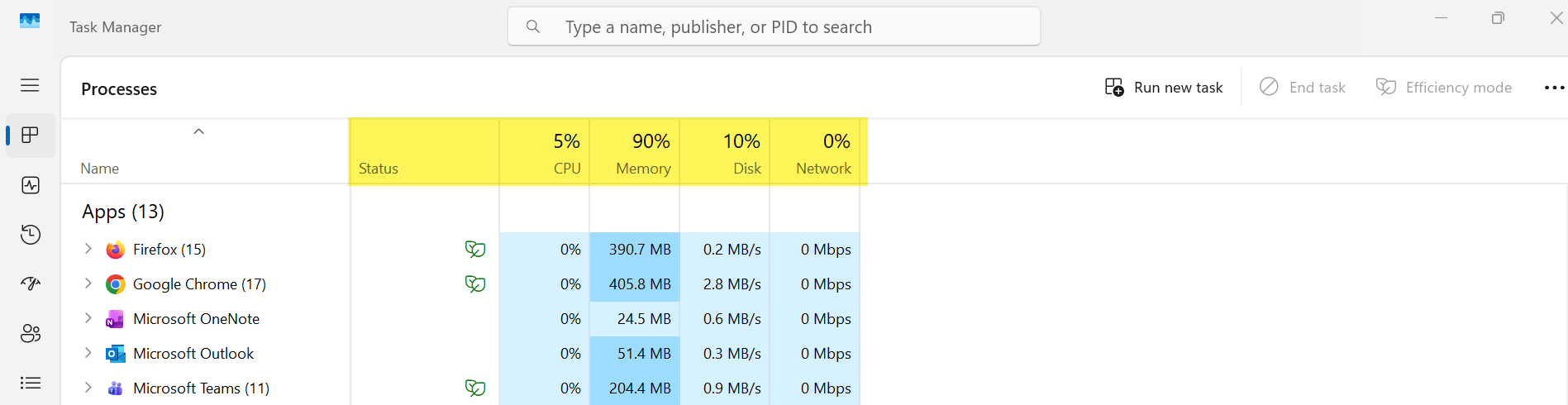This screenshot has width=1568, height=405.
Task: Expand the Firefox process group
Action: coord(88,249)
